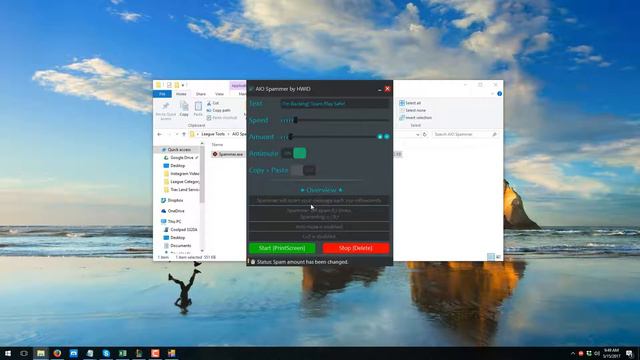Toggle the Copy + Paste switch
The width and height of the screenshot is (640, 360).
pos(303,170)
